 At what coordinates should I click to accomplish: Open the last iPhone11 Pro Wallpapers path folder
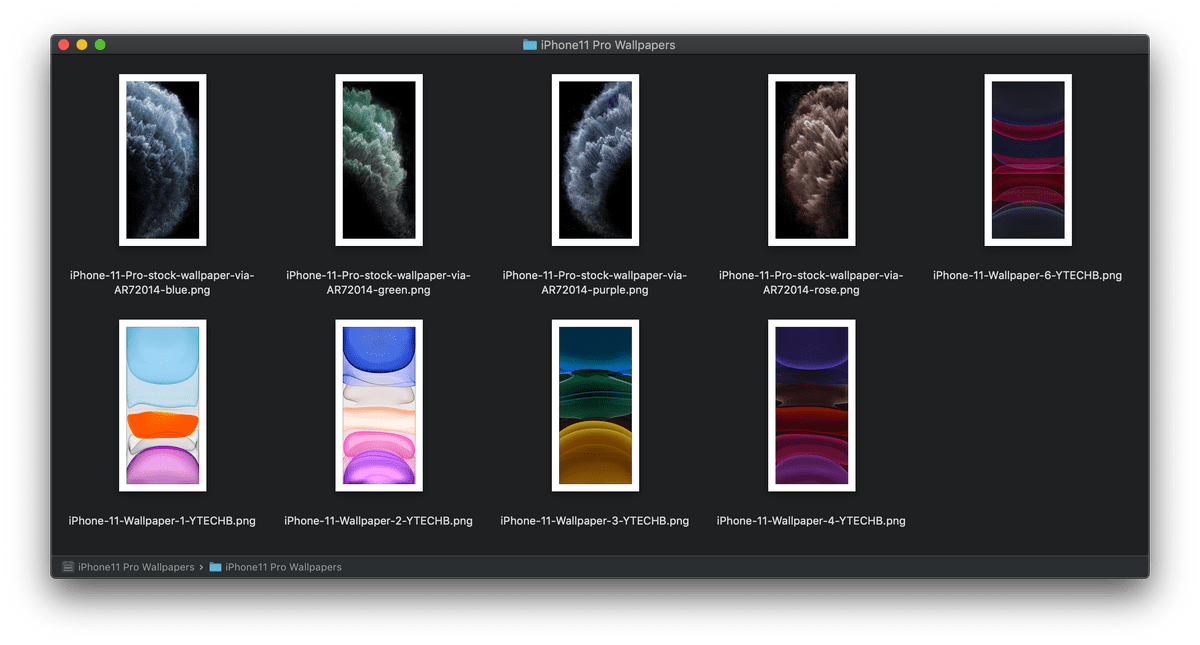pos(275,567)
